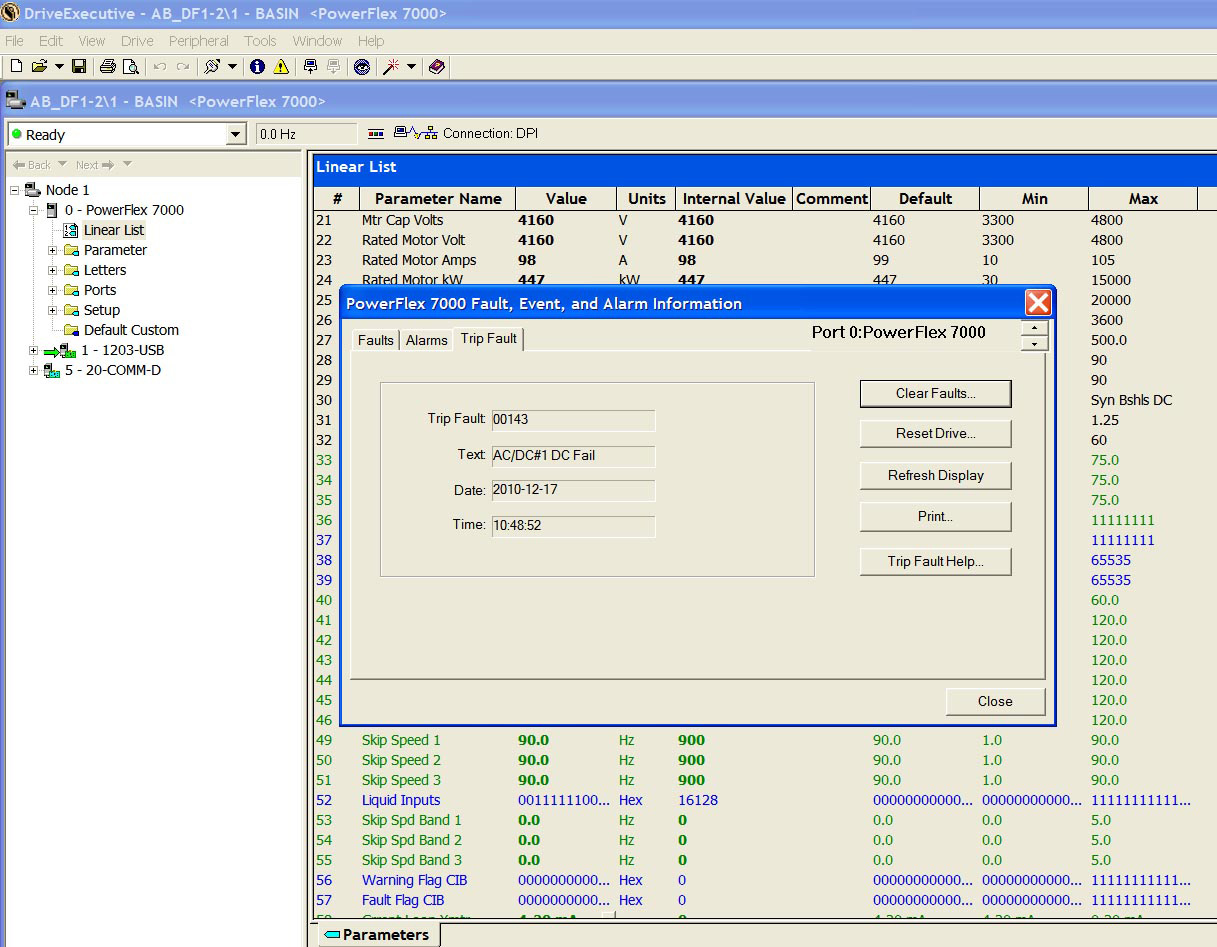Image resolution: width=1217 pixels, height=947 pixels.
Task: Open the dropdown arrow next to connect icon
Action: click(232, 67)
